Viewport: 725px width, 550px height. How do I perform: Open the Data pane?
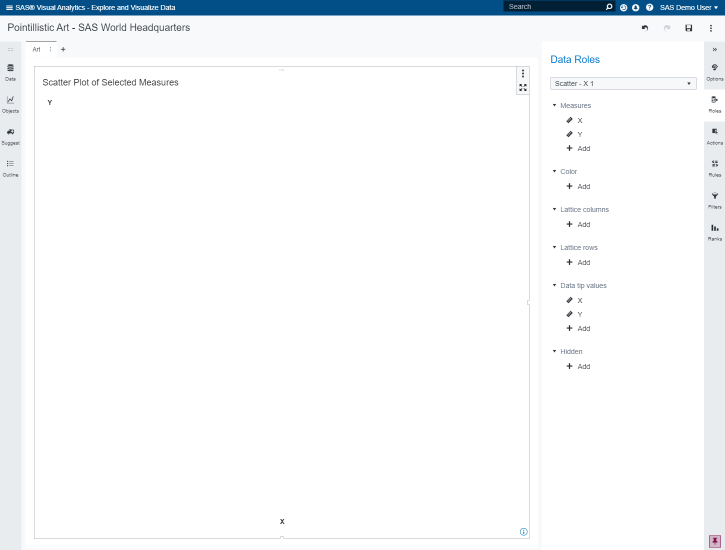coord(10,73)
